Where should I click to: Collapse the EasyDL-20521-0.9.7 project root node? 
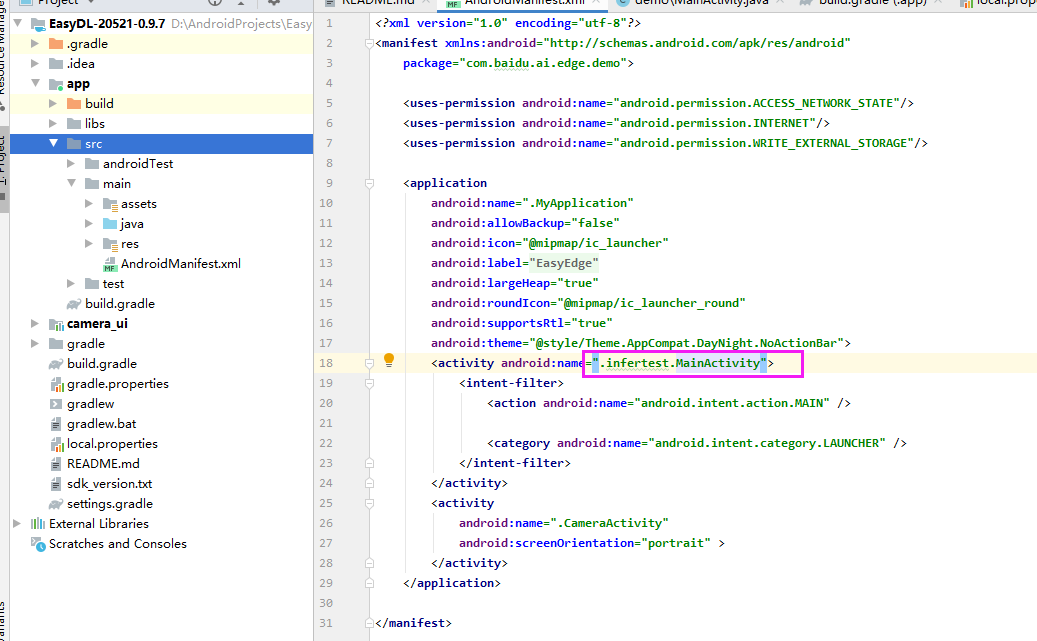pyautogui.click(x=18, y=24)
